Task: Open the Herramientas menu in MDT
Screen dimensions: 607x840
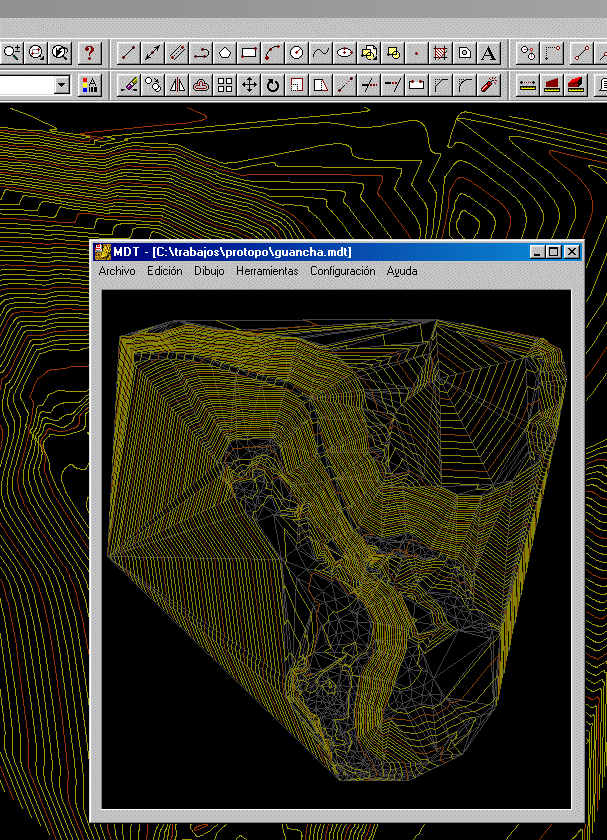Action: point(267,271)
